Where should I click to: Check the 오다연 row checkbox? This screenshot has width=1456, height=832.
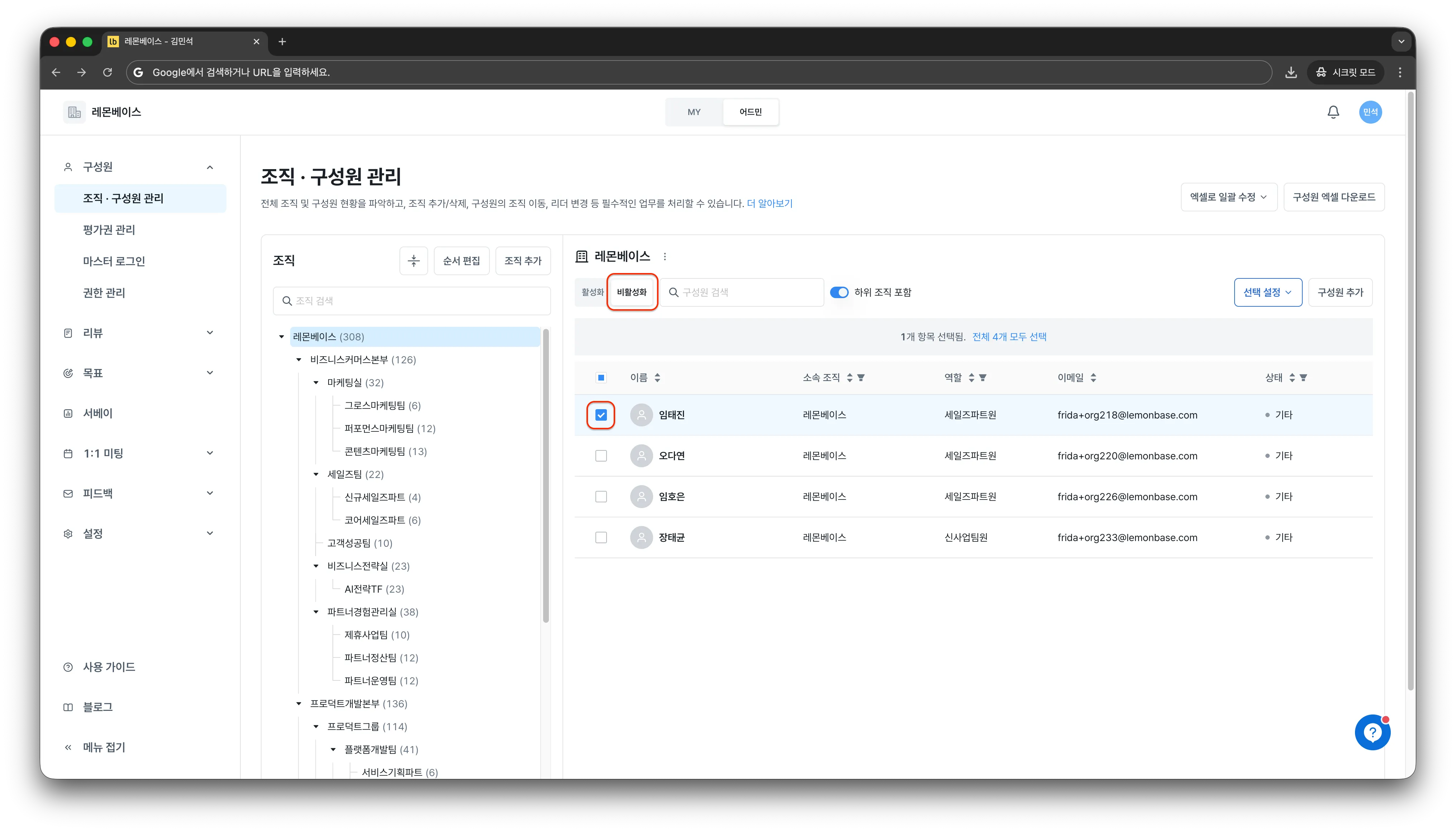(601, 455)
